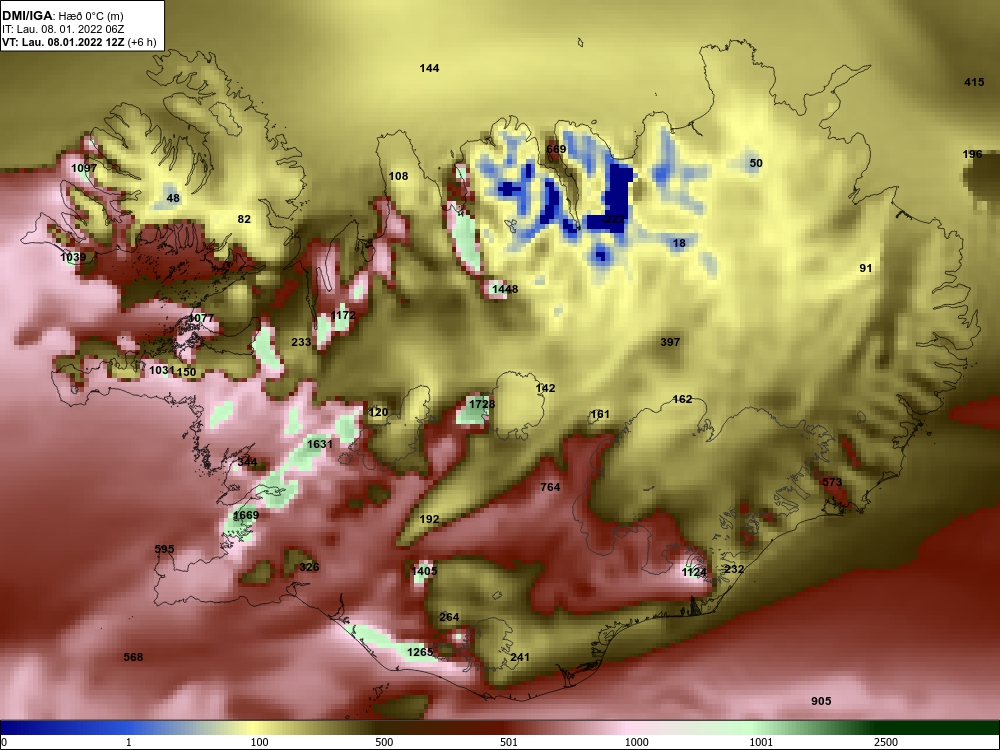1000x750 pixels.
Task: Click the value 48 on the map
Action: pos(173,198)
